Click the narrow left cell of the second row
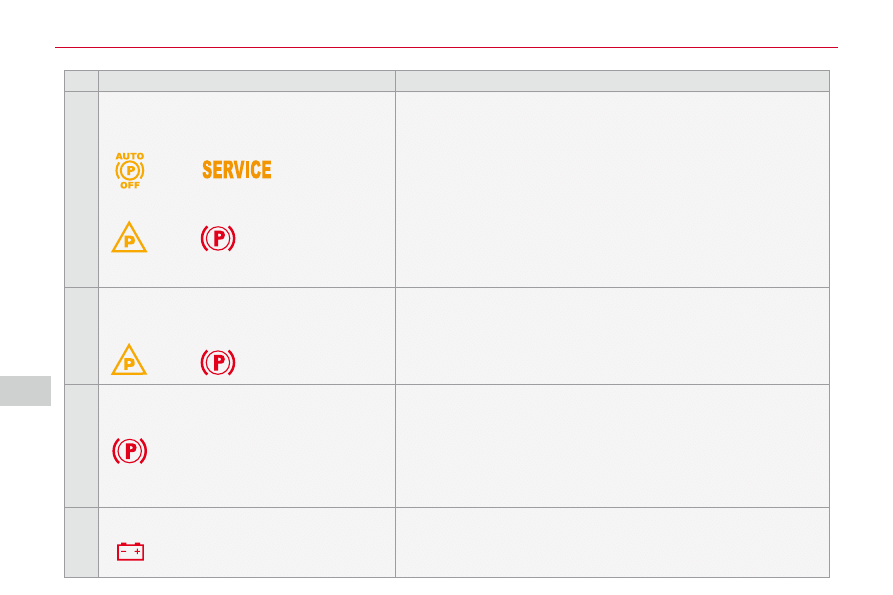The width and height of the screenshot is (893, 595). point(81,336)
